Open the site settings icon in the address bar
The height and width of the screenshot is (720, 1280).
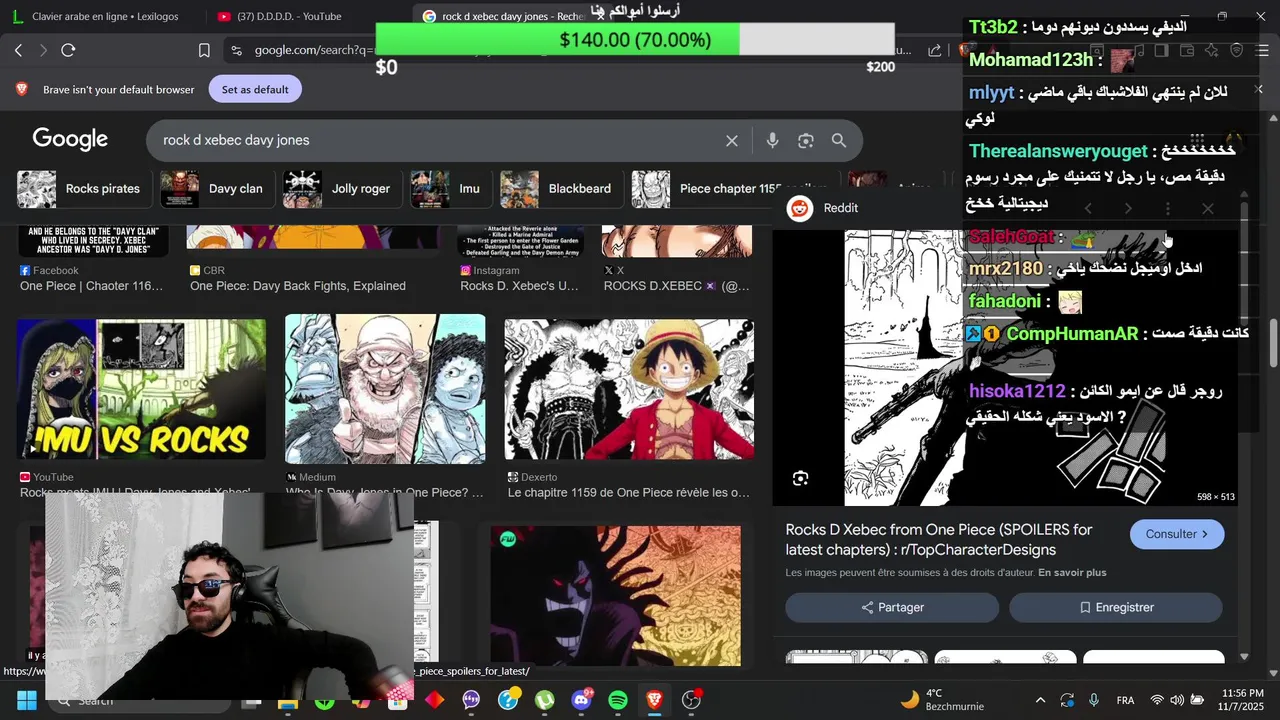(236, 50)
